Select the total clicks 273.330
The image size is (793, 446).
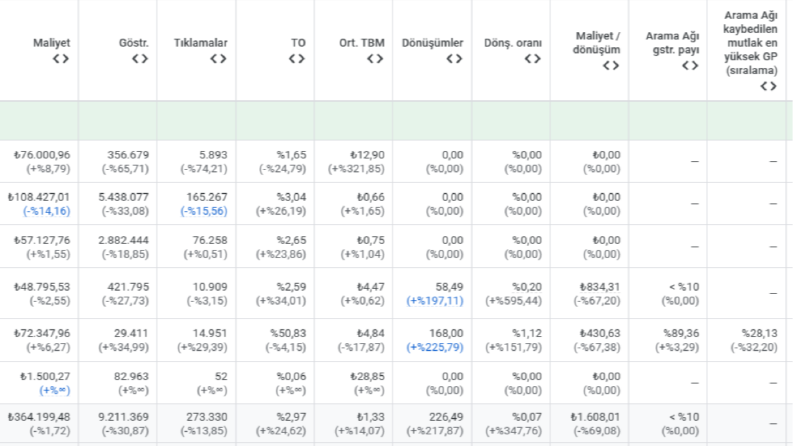tap(206, 417)
